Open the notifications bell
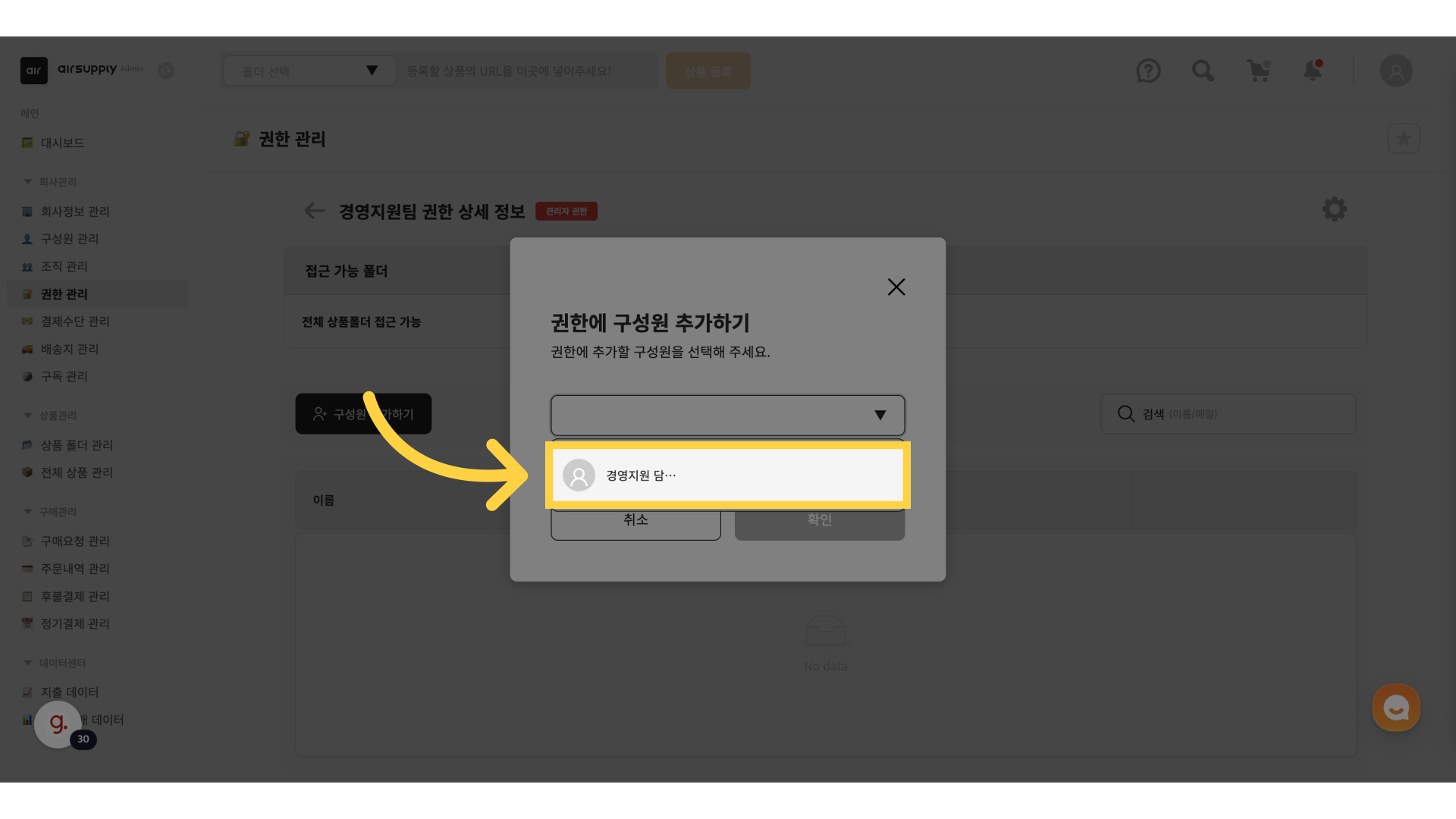1456x819 pixels. click(x=1312, y=71)
